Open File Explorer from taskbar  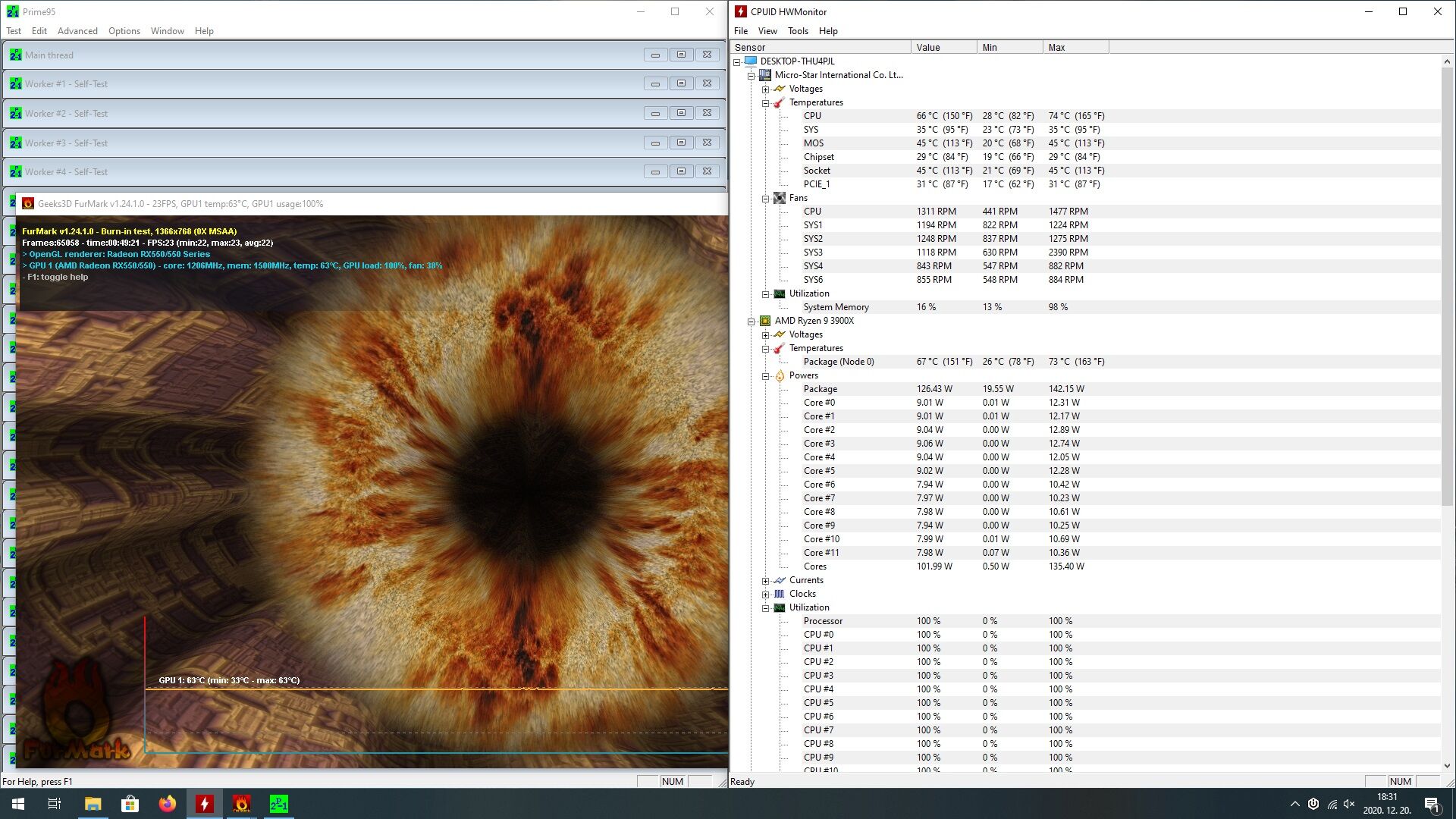pyautogui.click(x=93, y=804)
